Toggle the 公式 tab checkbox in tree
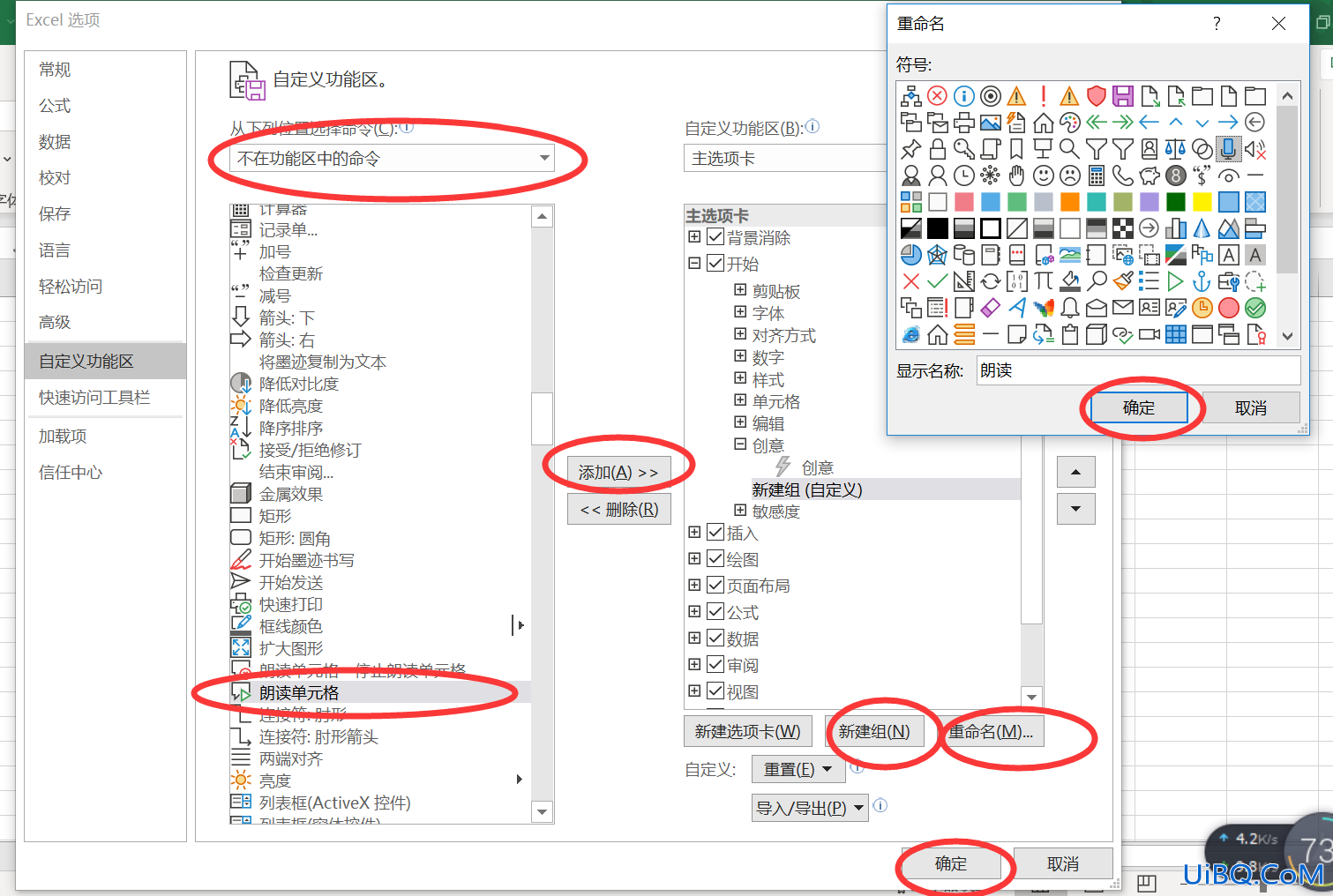This screenshot has width=1333, height=896. point(715,612)
